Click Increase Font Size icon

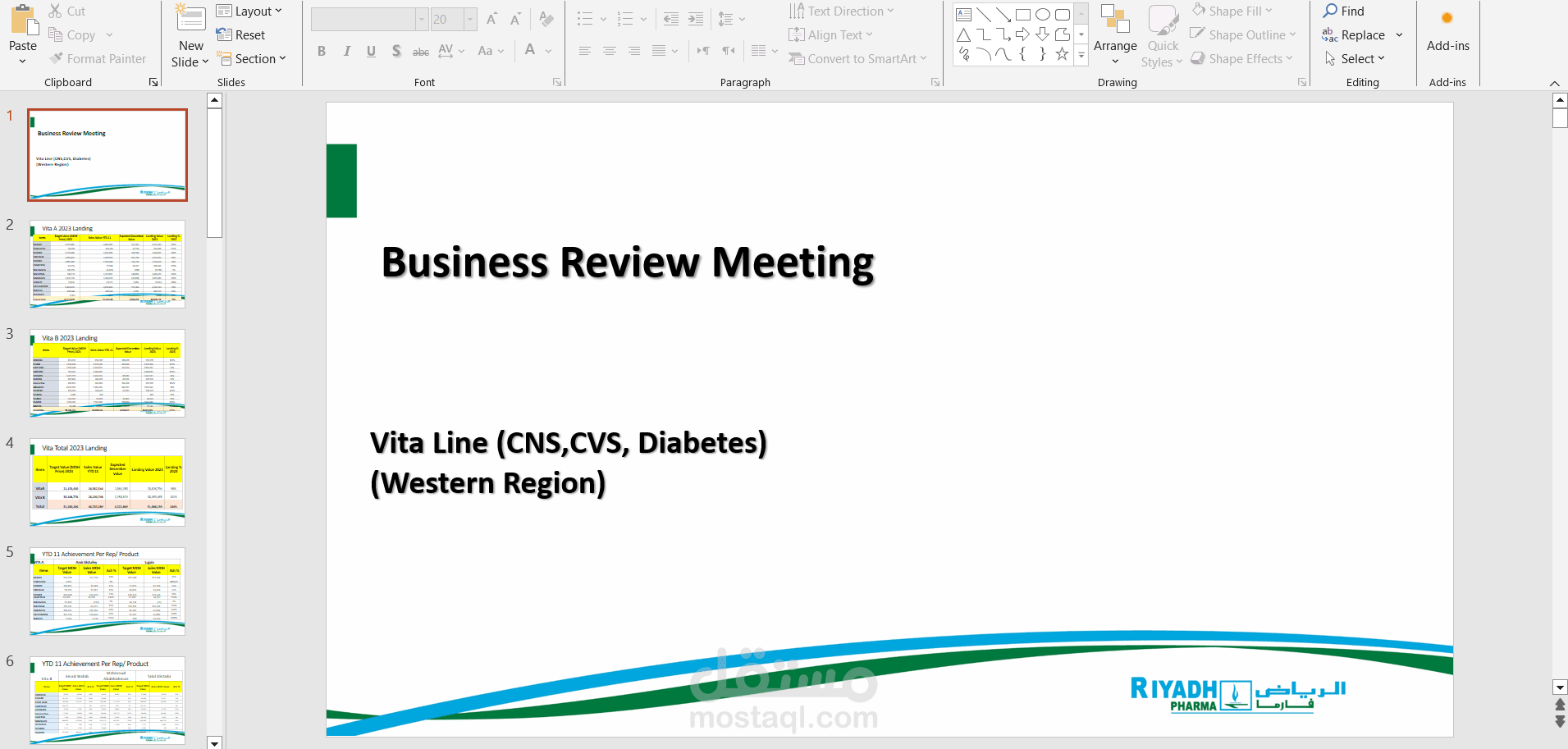coord(492,19)
